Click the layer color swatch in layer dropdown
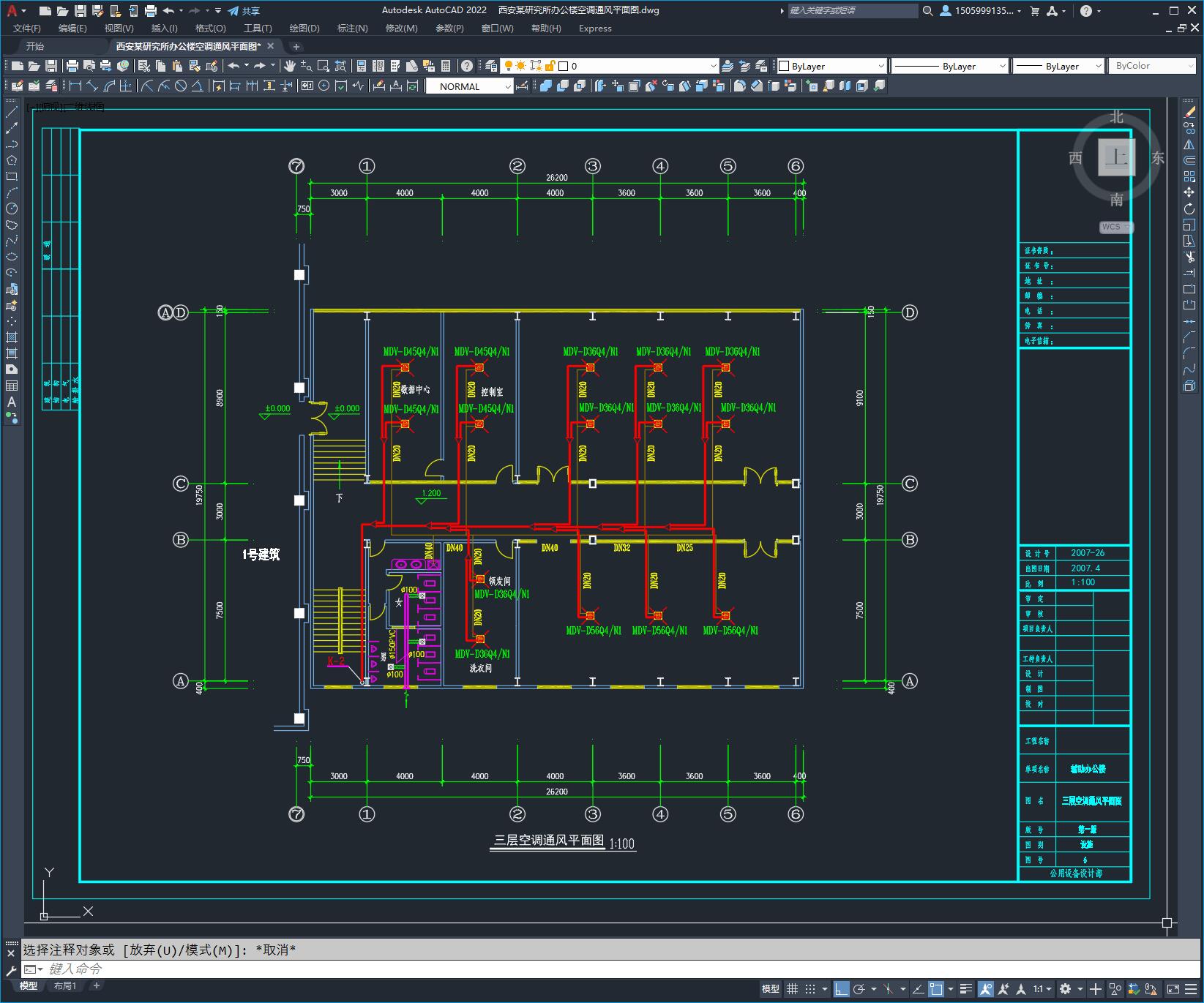The height and width of the screenshot is (1003, 1204). [x=564, y=66]
